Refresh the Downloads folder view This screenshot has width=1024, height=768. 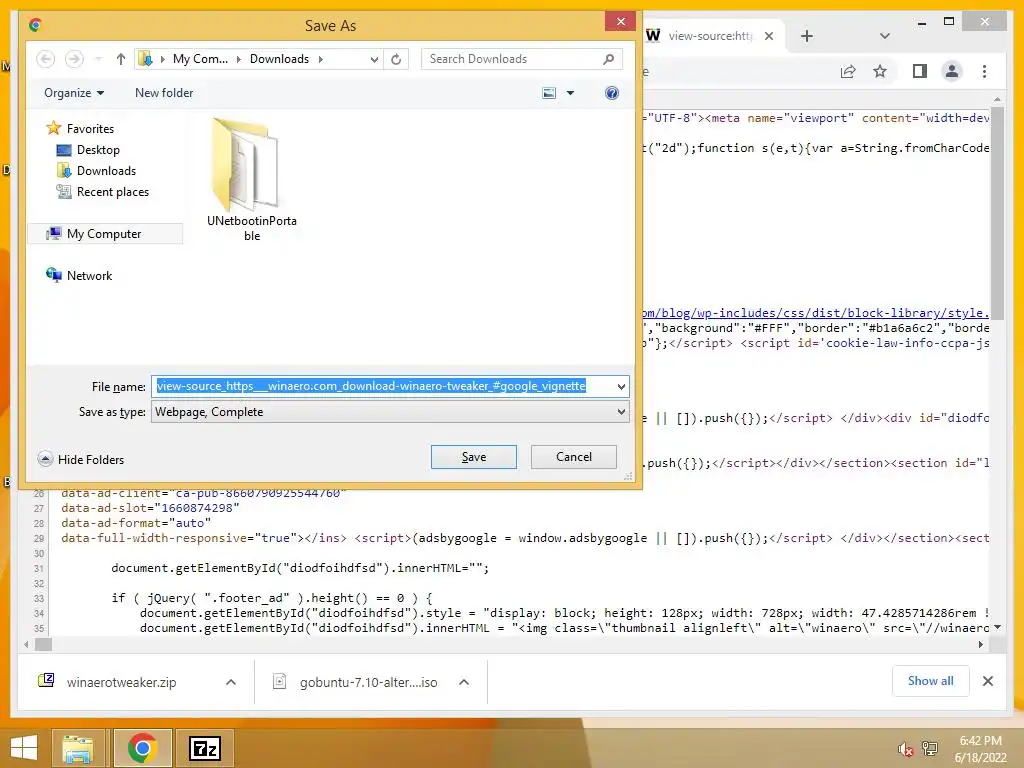tap(396, 59)
